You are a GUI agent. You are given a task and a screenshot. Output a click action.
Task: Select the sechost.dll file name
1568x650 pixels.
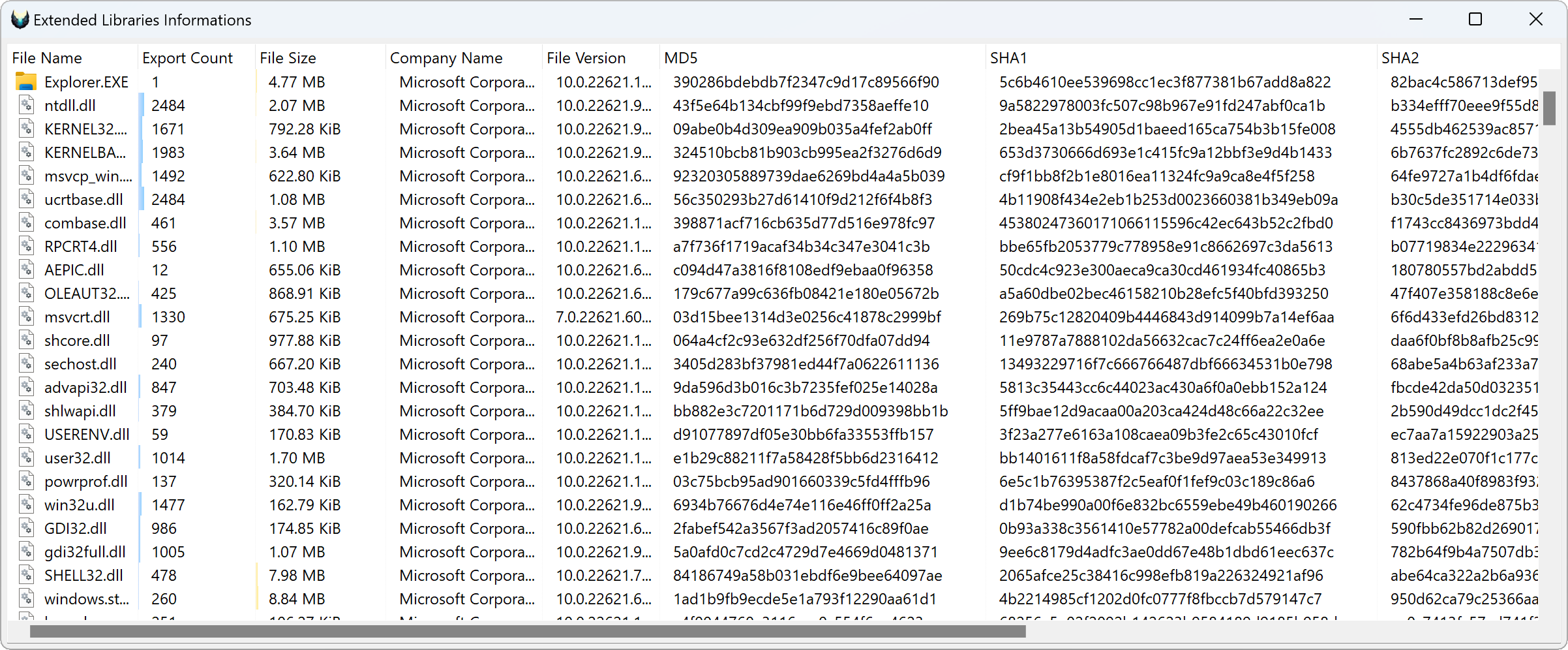(x=80, y=364)
